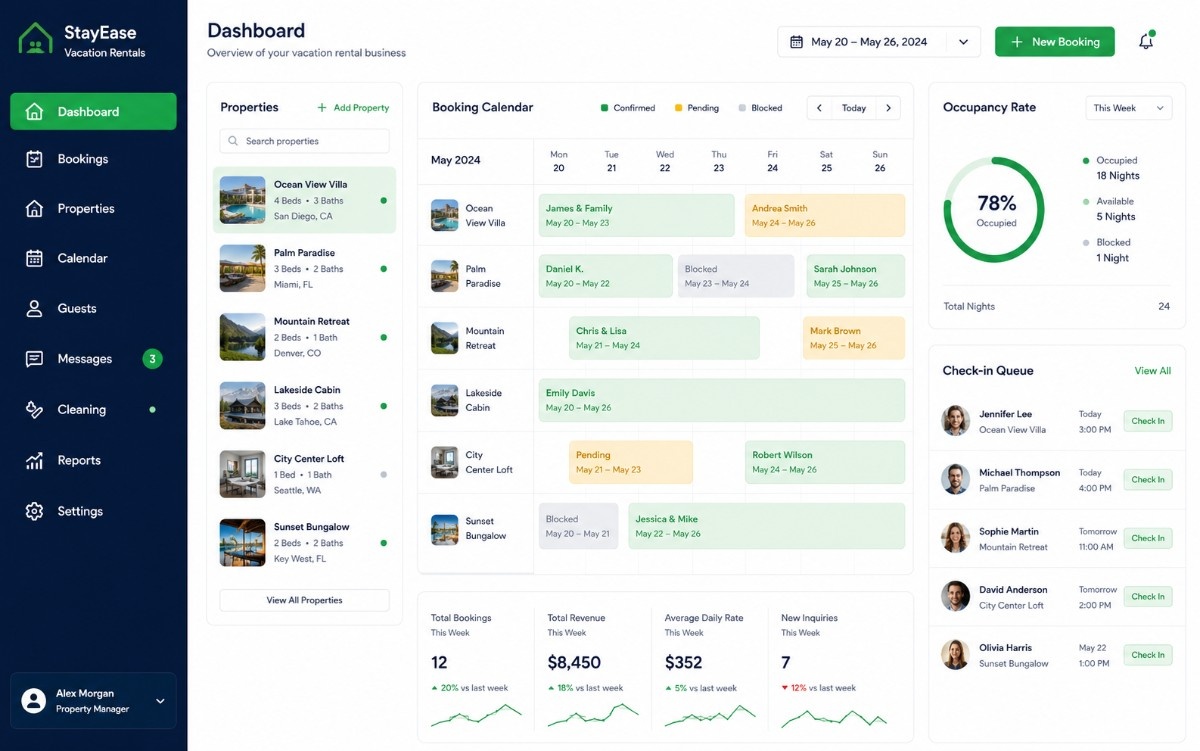The image size is (1200, 751).
Task: Open Bookings from the sidebar
Action: click(x=93, y=159)
